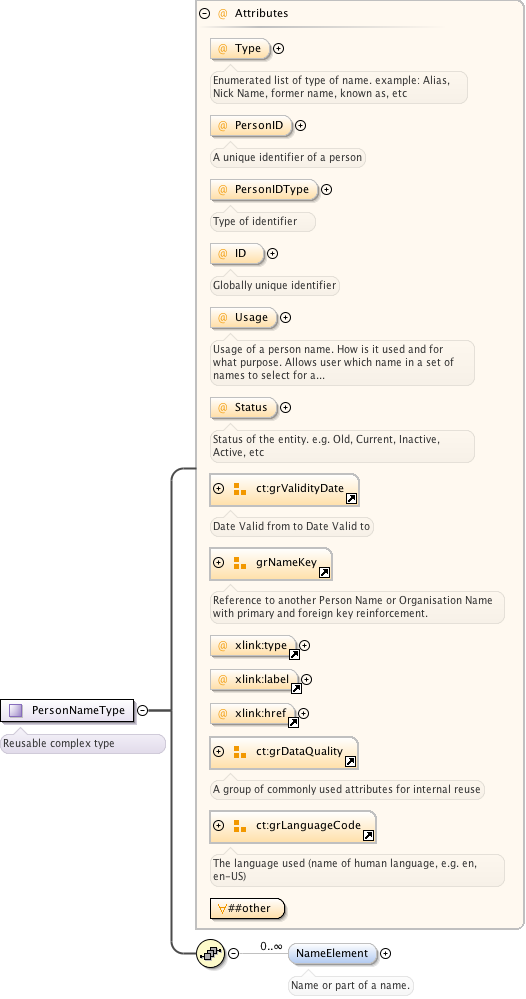Viewport: 526px width, 999px height.
Task: Follow the xlink:type reference arrow icon
Action: 294,654
